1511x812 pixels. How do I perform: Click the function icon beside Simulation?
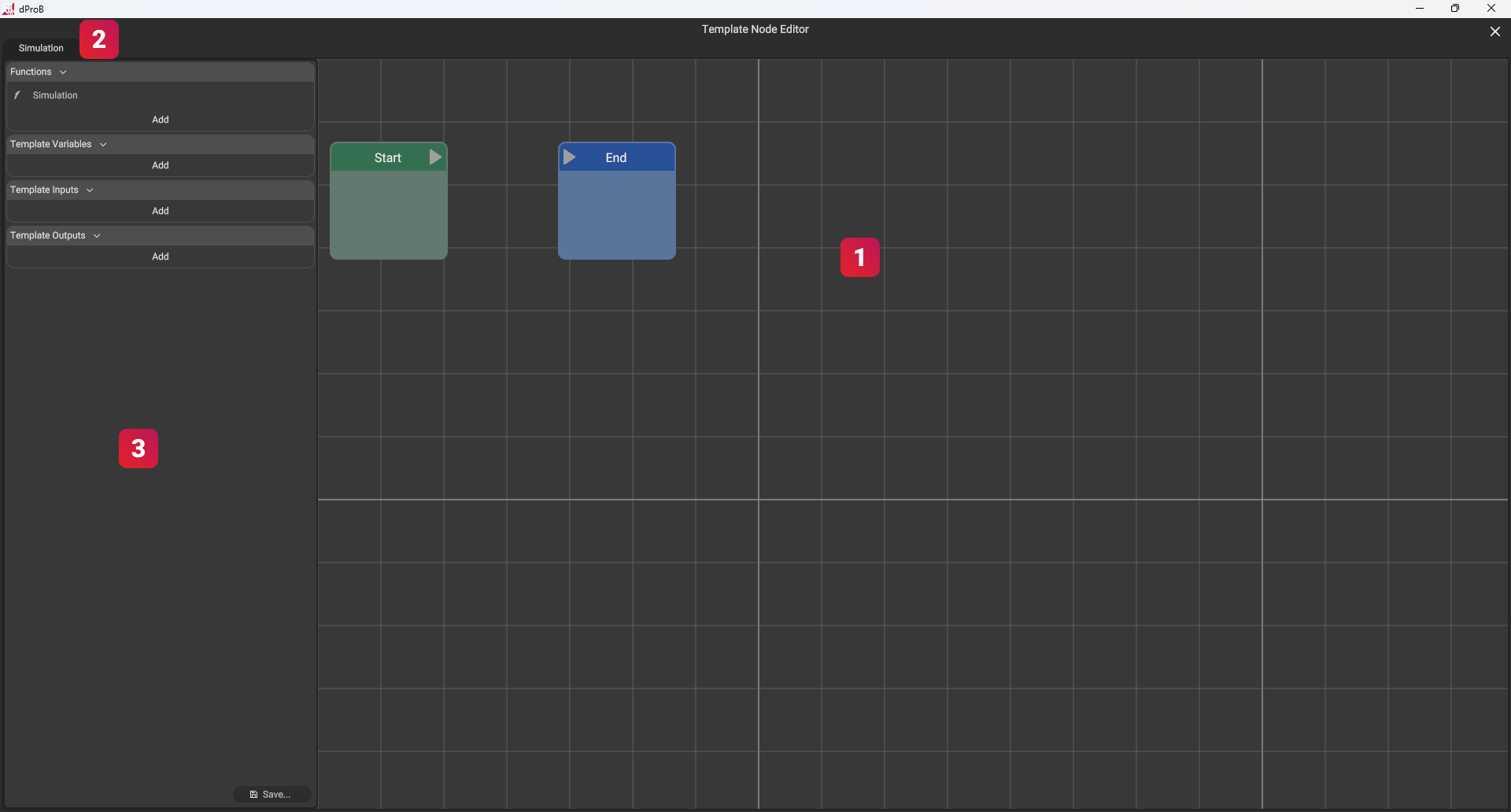coord(17,95)
